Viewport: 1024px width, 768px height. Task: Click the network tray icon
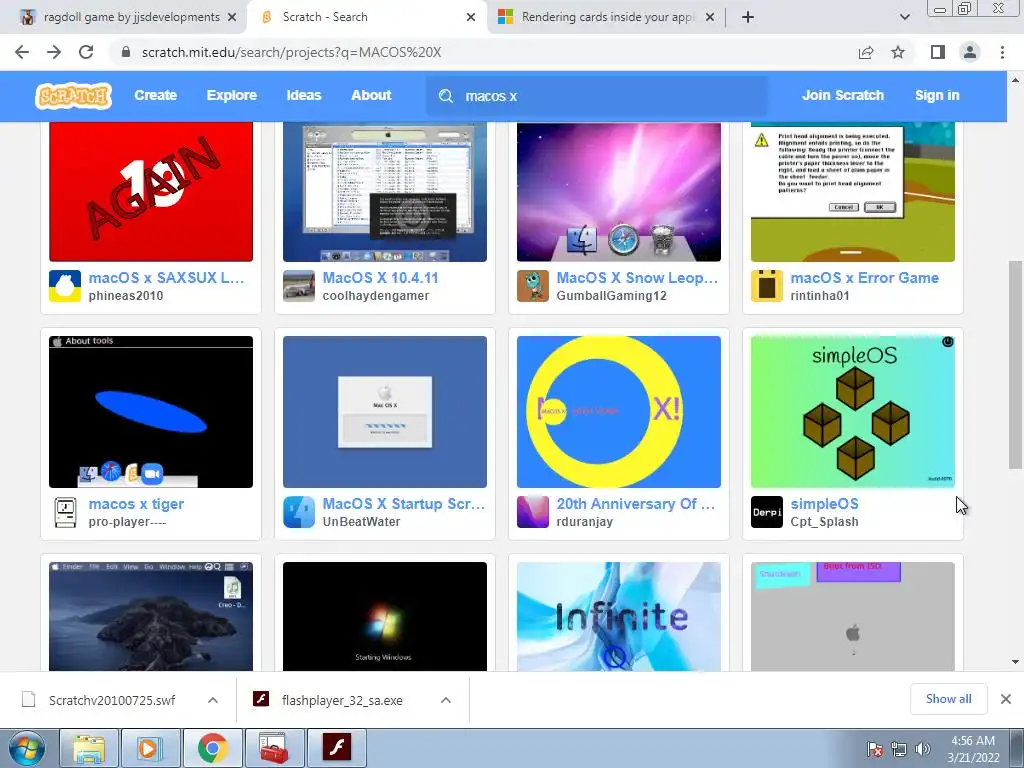point(899,749)
